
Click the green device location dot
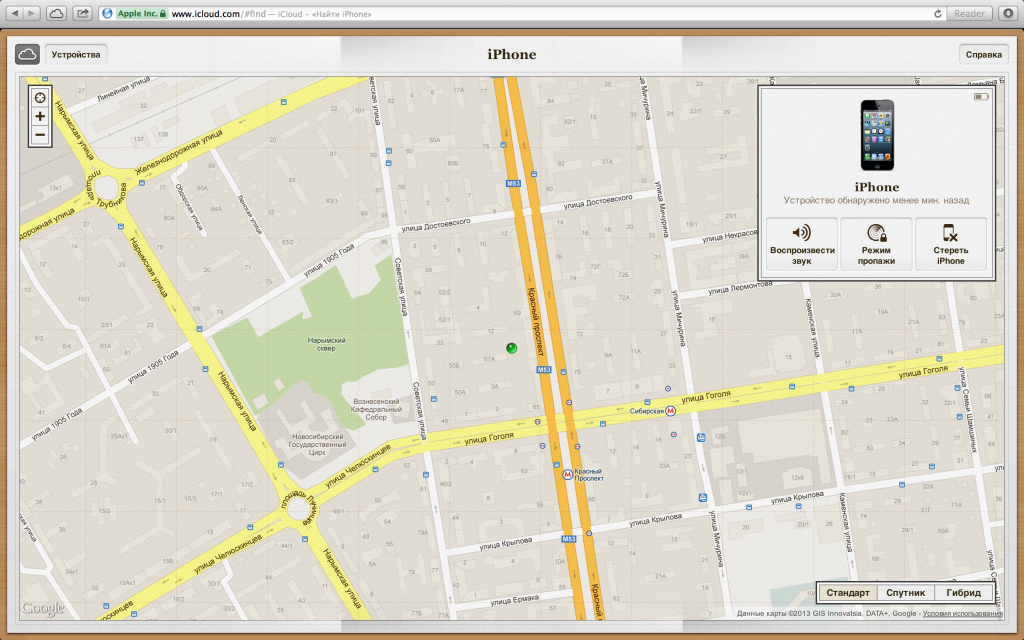[511, 348]
